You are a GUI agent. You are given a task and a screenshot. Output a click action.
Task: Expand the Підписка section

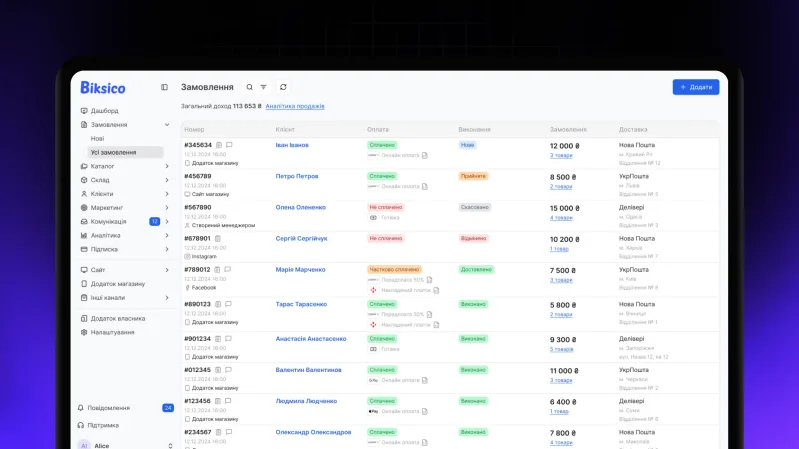click(167, 249)
